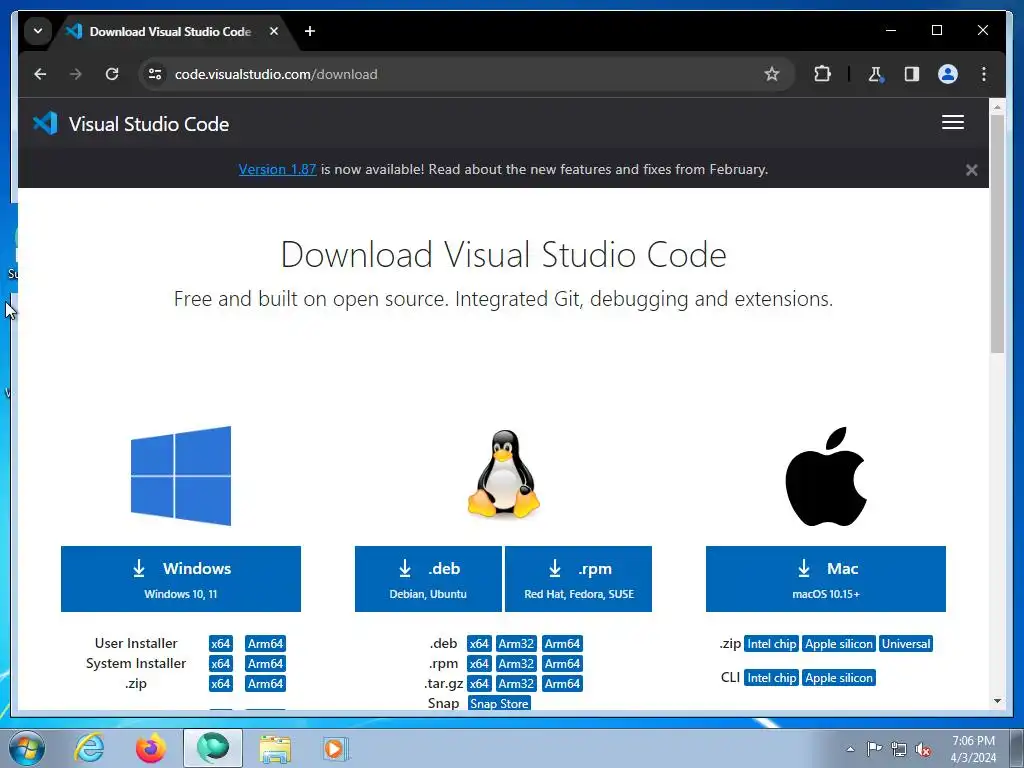Select x64 for Linux .tar.gz
The height and width of the screenshot is (768, 1024).
pyautogui.click(x=479, y=684)
